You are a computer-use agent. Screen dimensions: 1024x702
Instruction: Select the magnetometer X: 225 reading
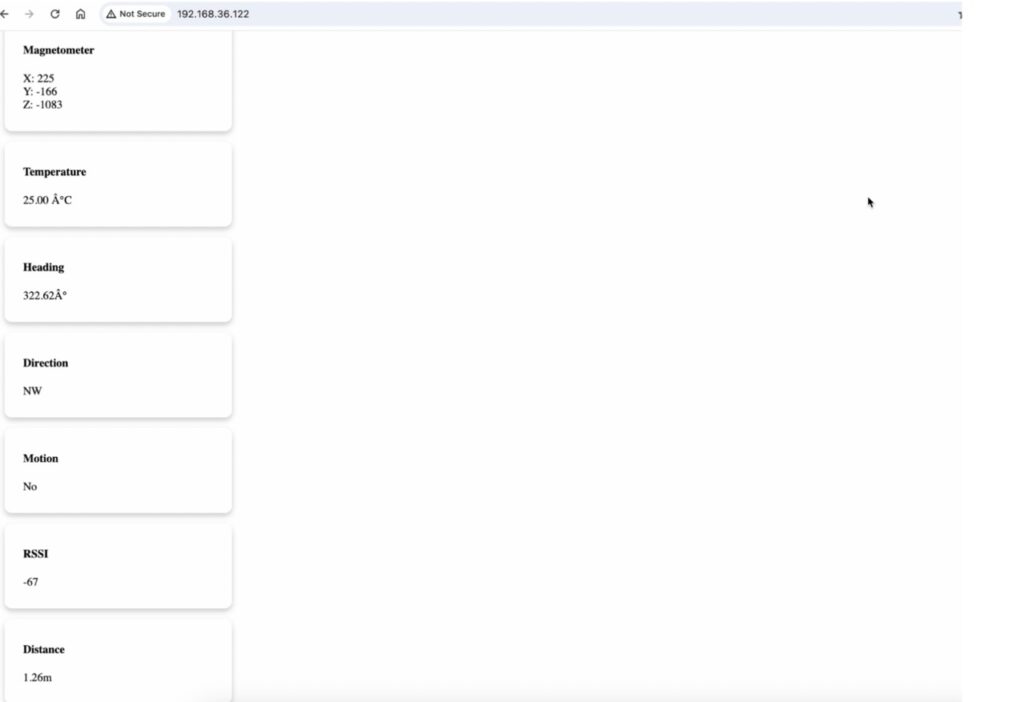(39, 78)
